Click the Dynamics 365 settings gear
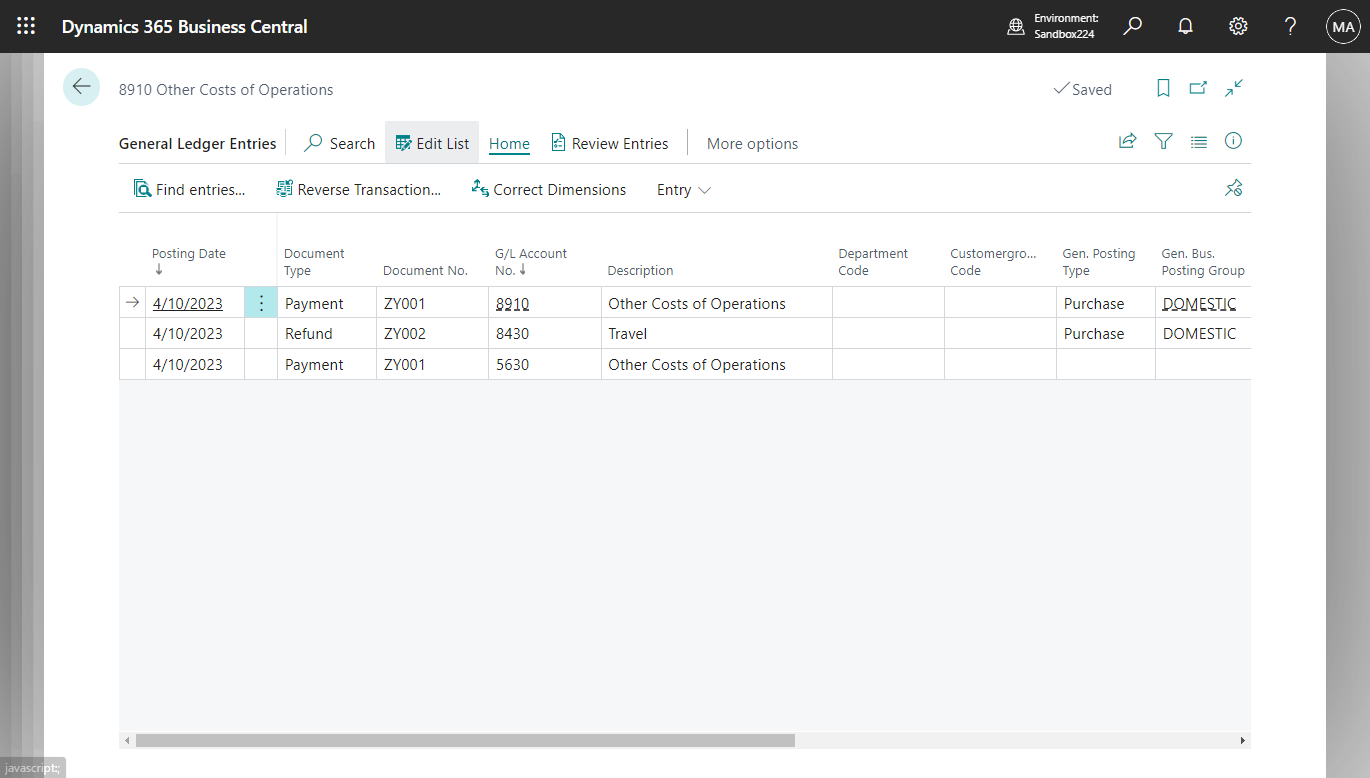The width and height of the screenshot is (1370, 778). (x=1238, y=26)
